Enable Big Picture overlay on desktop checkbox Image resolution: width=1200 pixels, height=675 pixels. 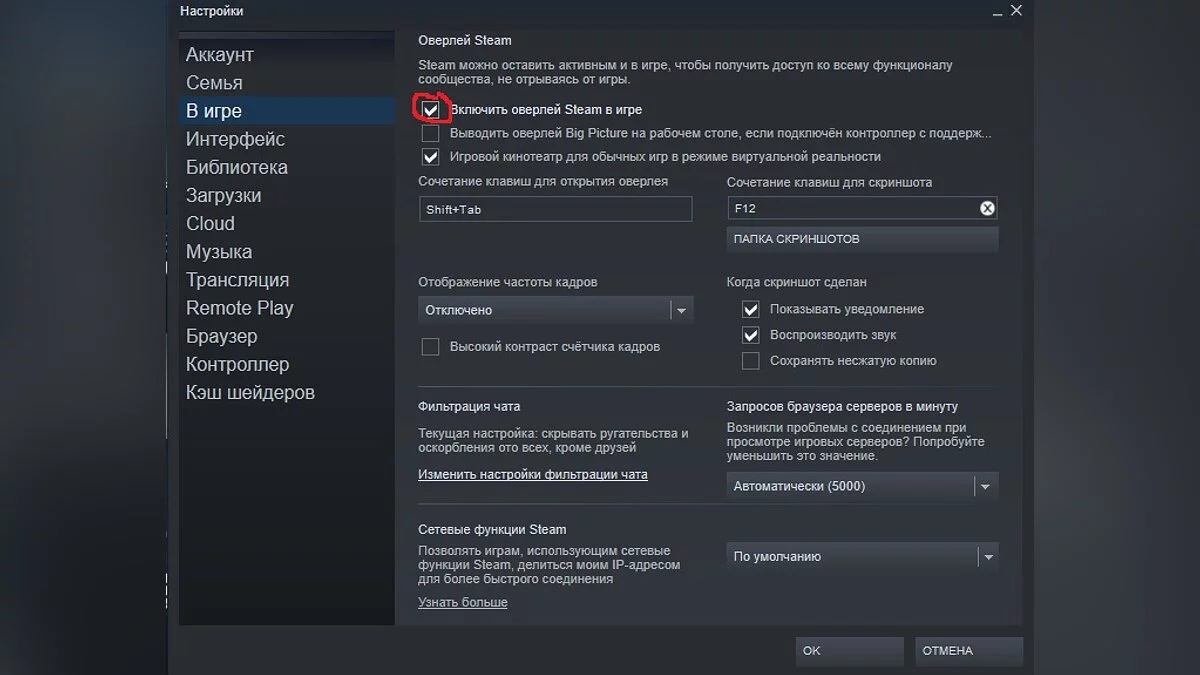click(431, 133)
